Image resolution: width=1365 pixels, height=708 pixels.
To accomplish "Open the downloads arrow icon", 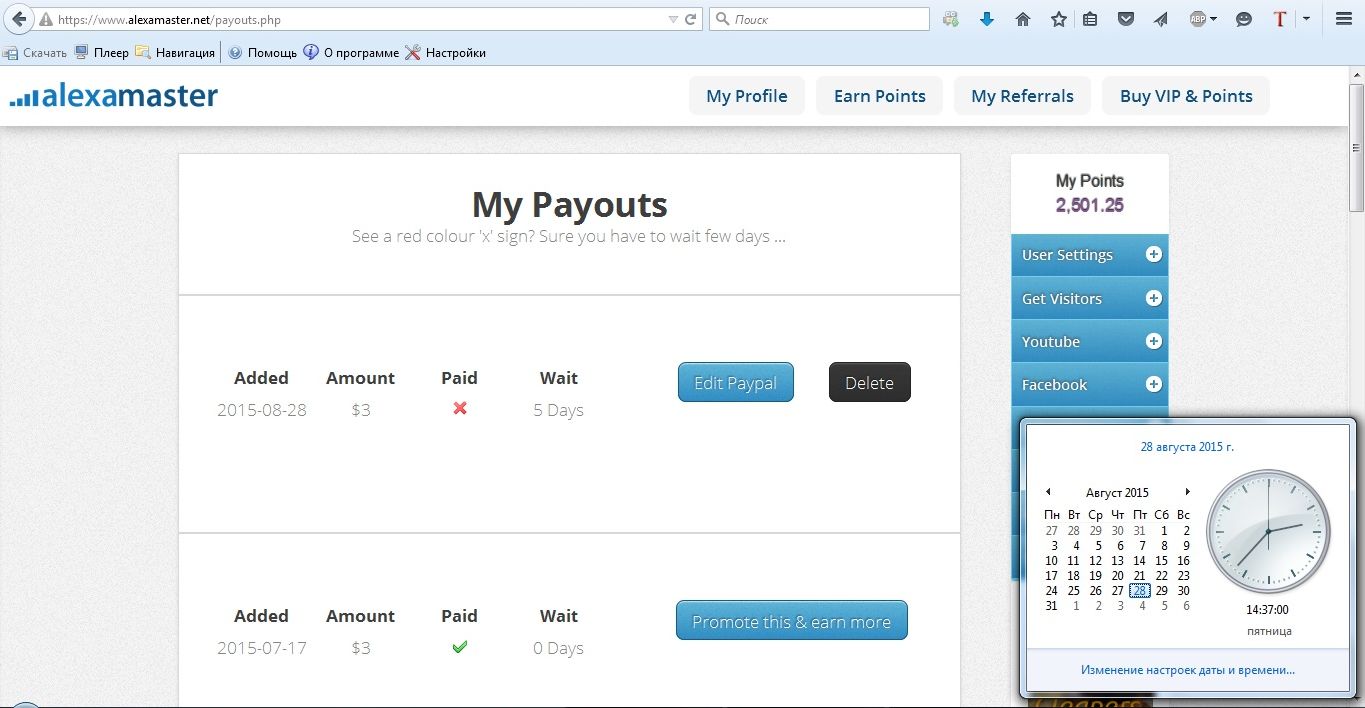I will [x=986, y=19].
